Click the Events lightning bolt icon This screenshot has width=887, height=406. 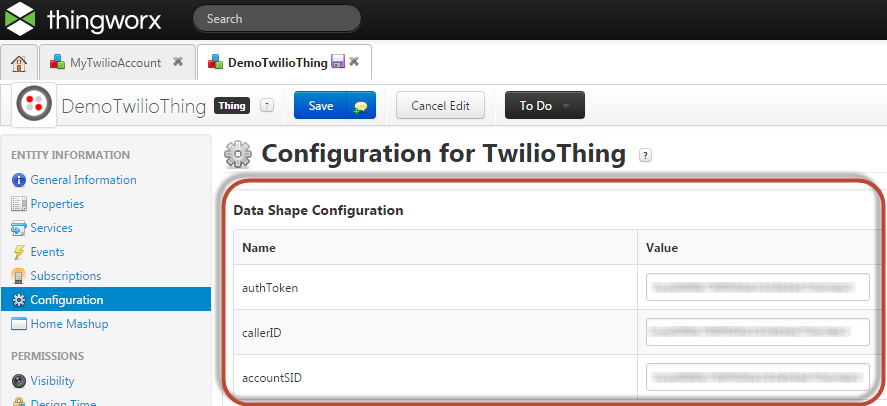tap(19, 252)
